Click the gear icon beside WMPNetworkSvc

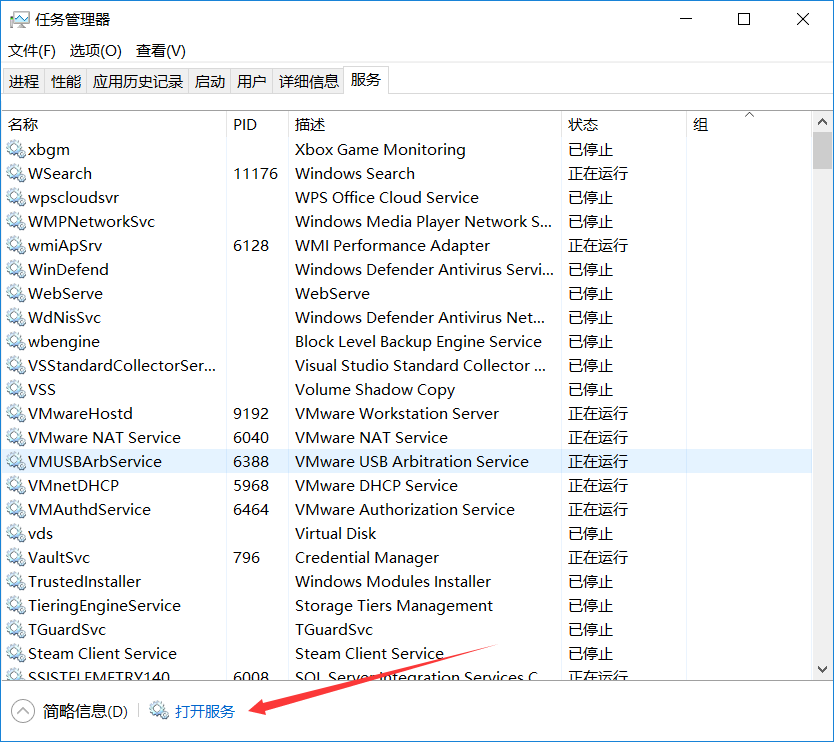16,222
